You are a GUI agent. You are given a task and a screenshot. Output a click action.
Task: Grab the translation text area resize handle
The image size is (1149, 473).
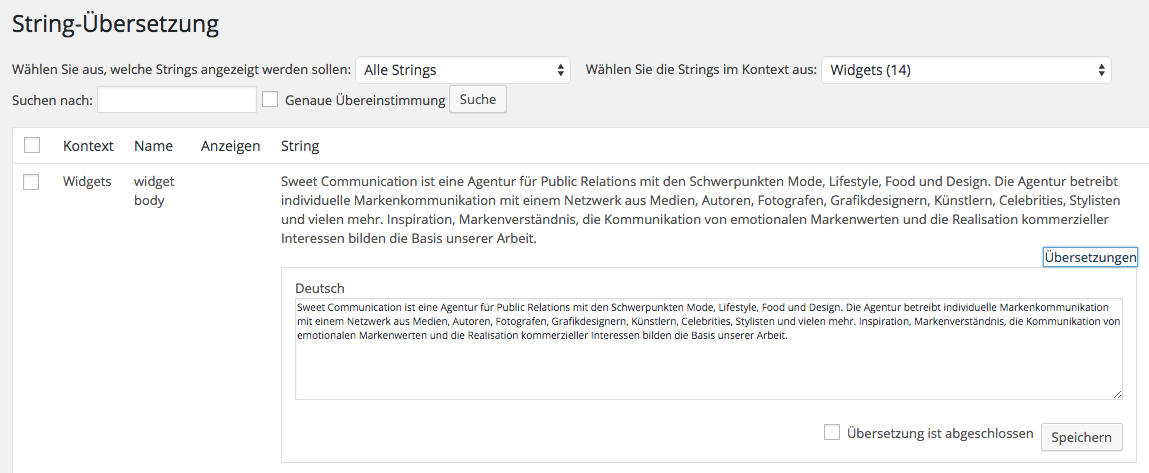1116,394
